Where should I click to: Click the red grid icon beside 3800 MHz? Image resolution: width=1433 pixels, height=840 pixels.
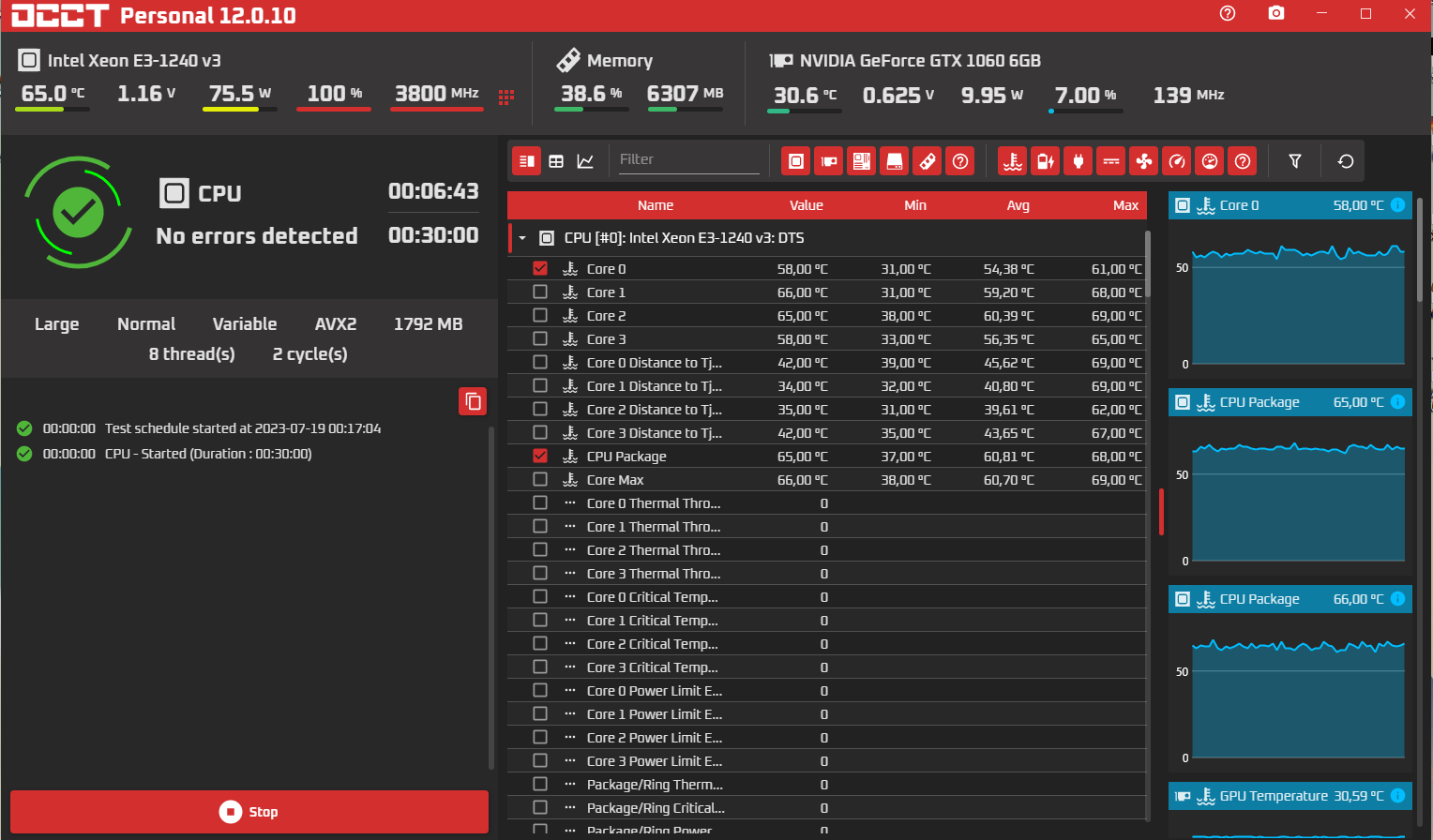[506, 97]
